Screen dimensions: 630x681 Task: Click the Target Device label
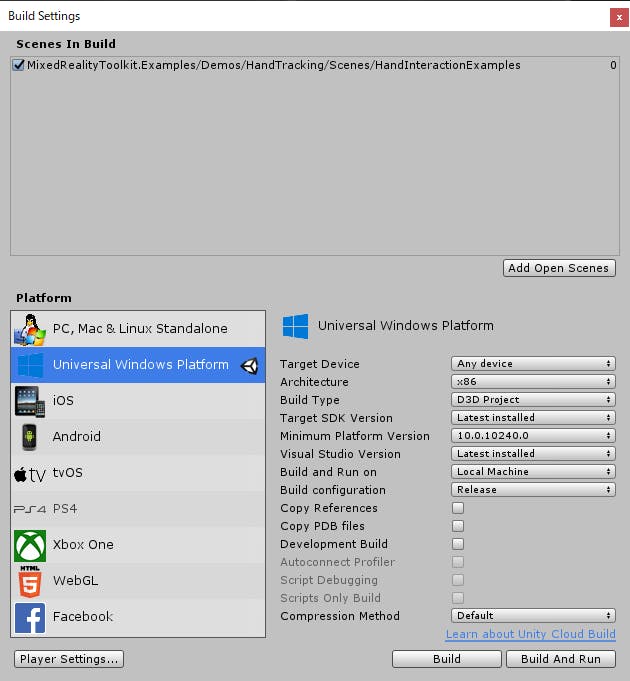320,364
